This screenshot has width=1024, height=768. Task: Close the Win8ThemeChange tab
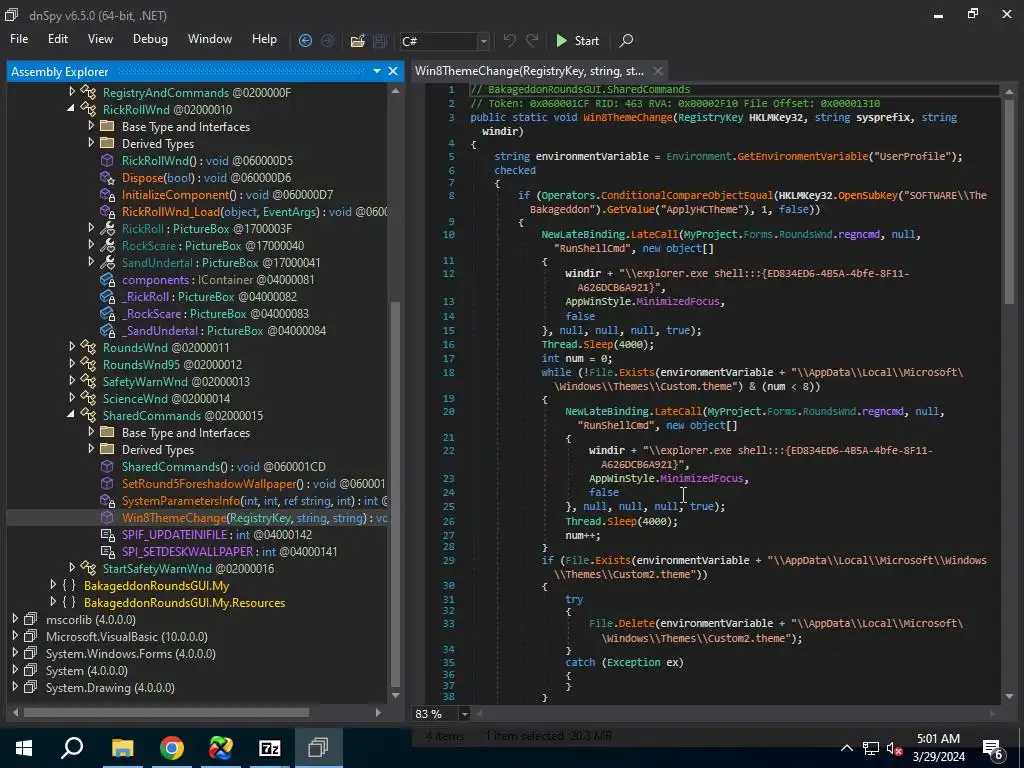658,71
